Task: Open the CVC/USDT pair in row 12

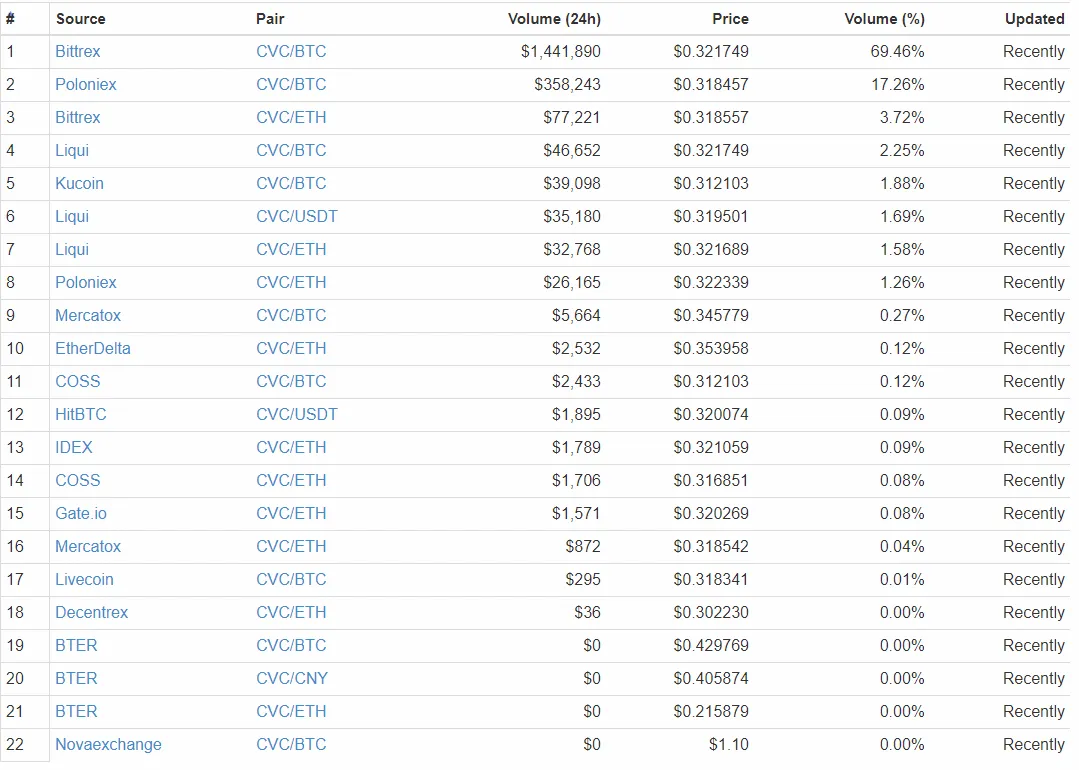Action: 297,415
